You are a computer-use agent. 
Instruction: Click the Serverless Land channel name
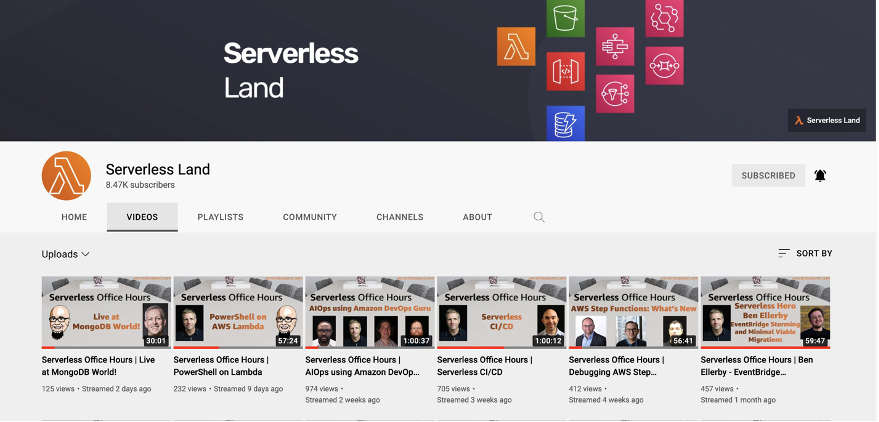coord(158,169)
